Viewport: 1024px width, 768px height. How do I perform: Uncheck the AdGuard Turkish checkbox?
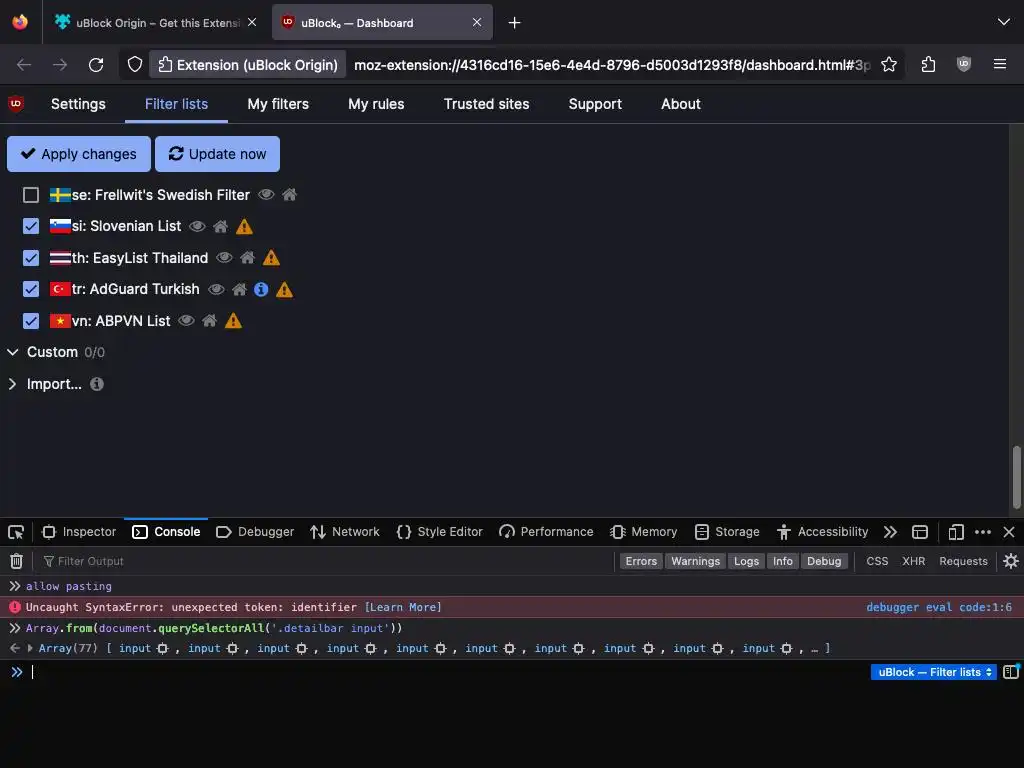31,289
